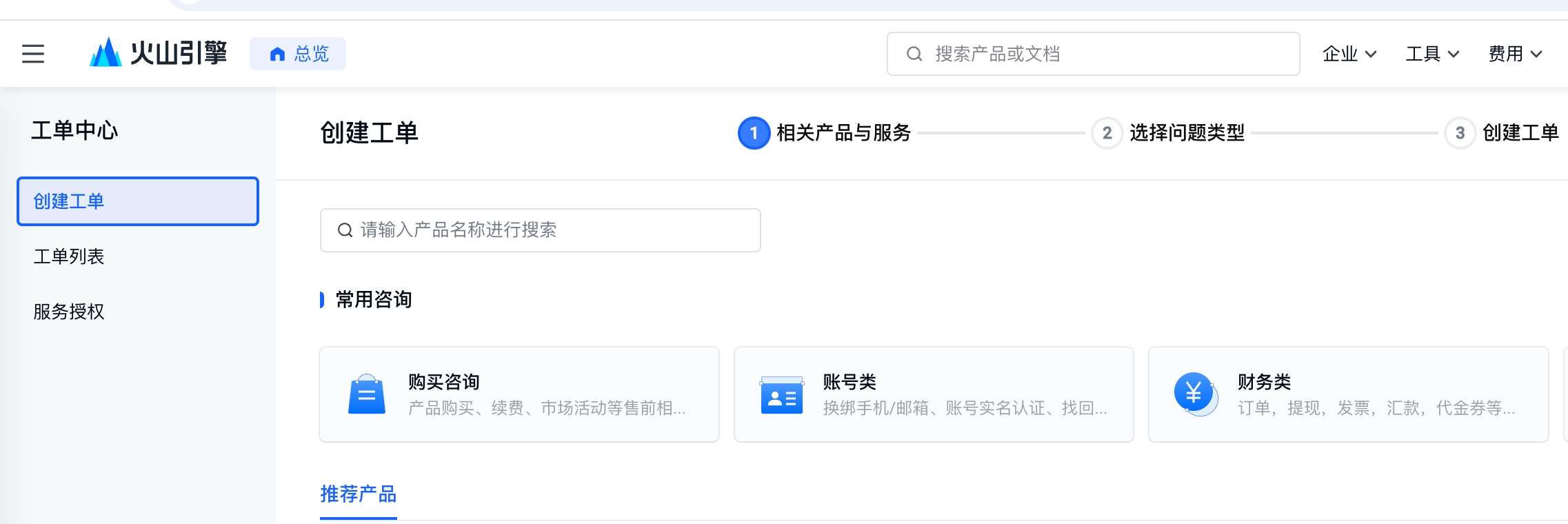Open 工单列表 in the sidebar
The height and width of the screenshot is (524, 1568).
(x=138, y=256)
